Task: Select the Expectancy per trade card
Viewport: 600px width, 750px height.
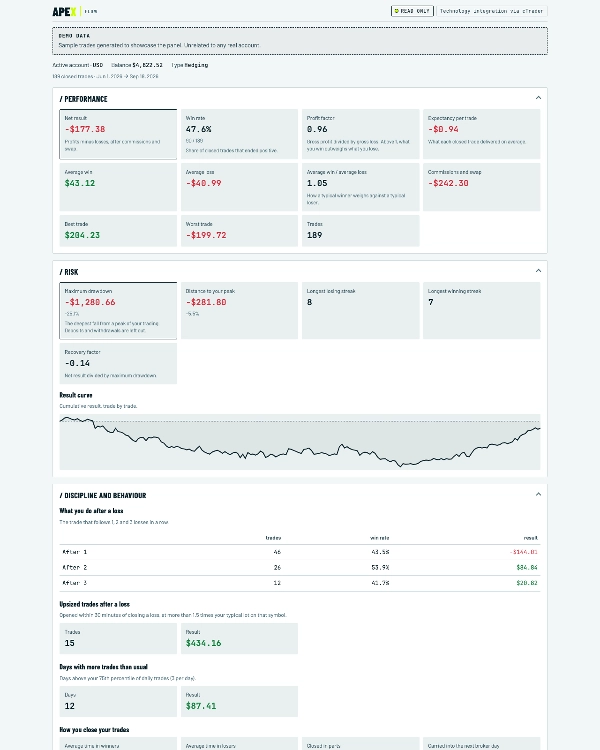Action: click(x=482, y=134)
